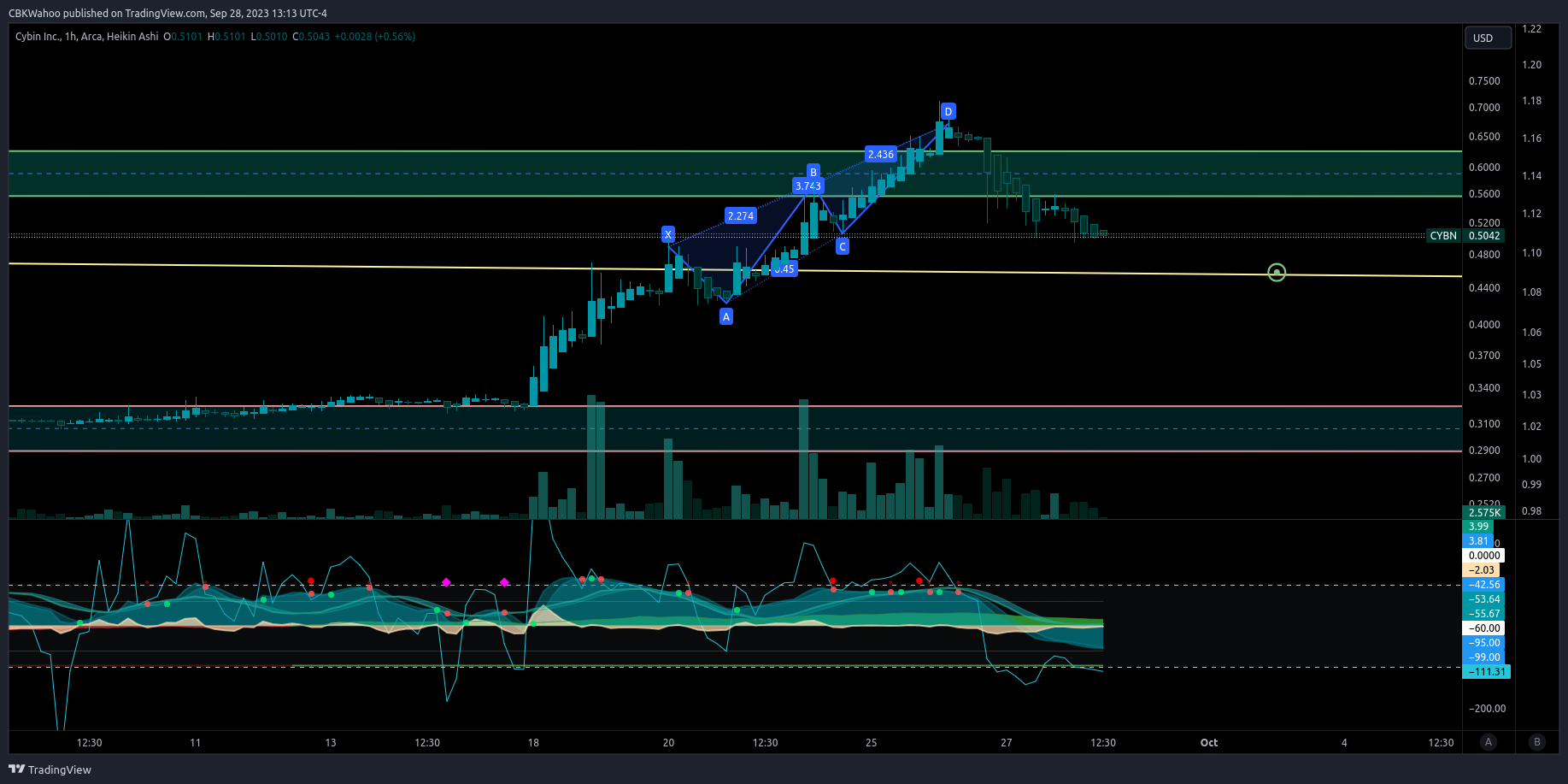The width and height of the screenshot is (1568, 784).
Task: Click the 1.22 value on the outer scale
Action: 1532,29
